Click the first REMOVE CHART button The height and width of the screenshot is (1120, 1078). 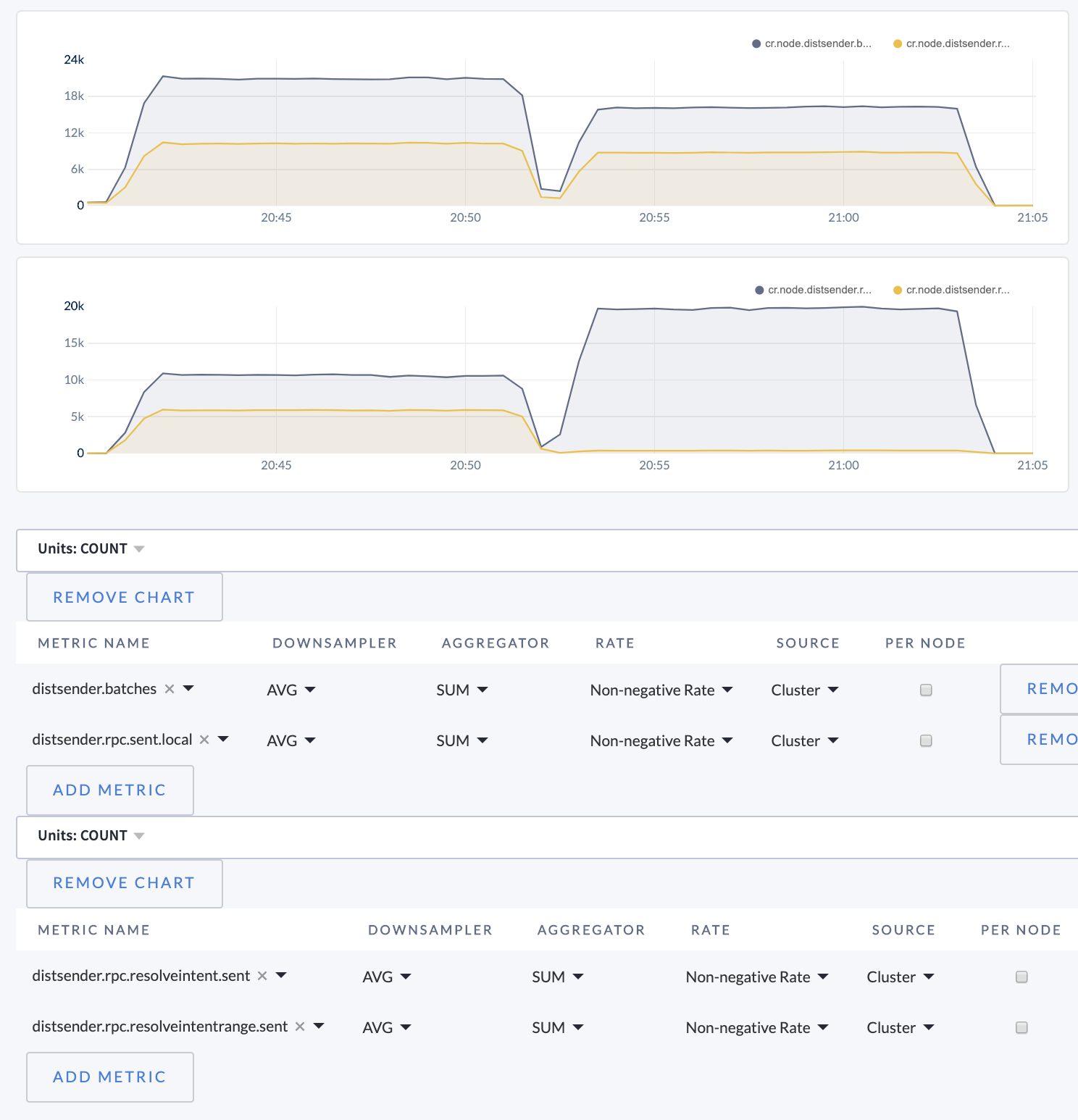pos(124,597)
